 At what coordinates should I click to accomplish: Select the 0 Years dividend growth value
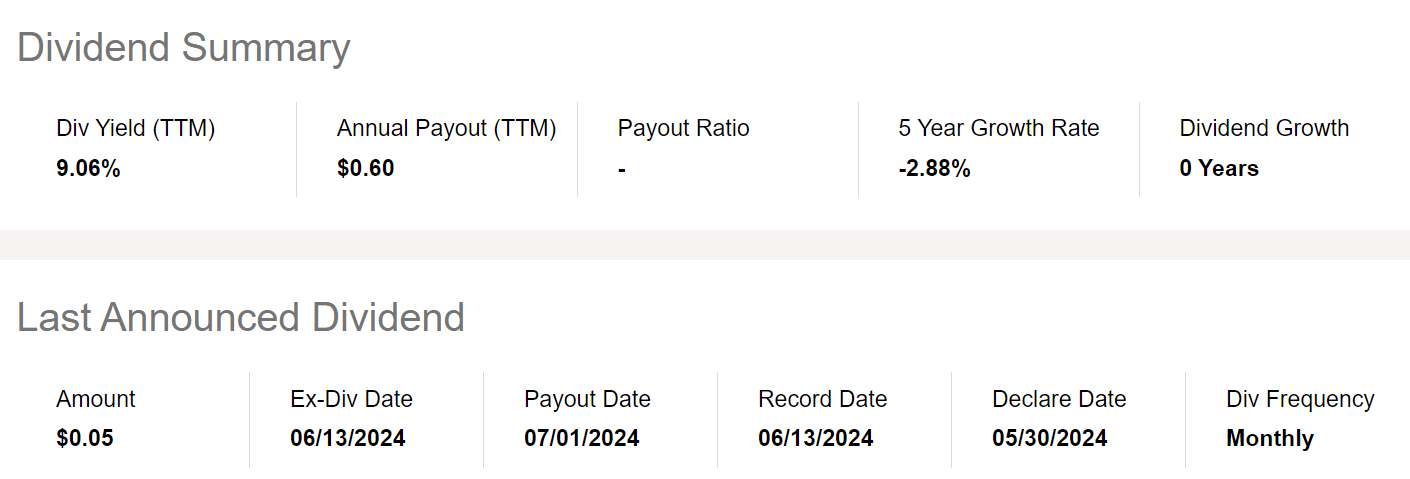pos(1218,168)
